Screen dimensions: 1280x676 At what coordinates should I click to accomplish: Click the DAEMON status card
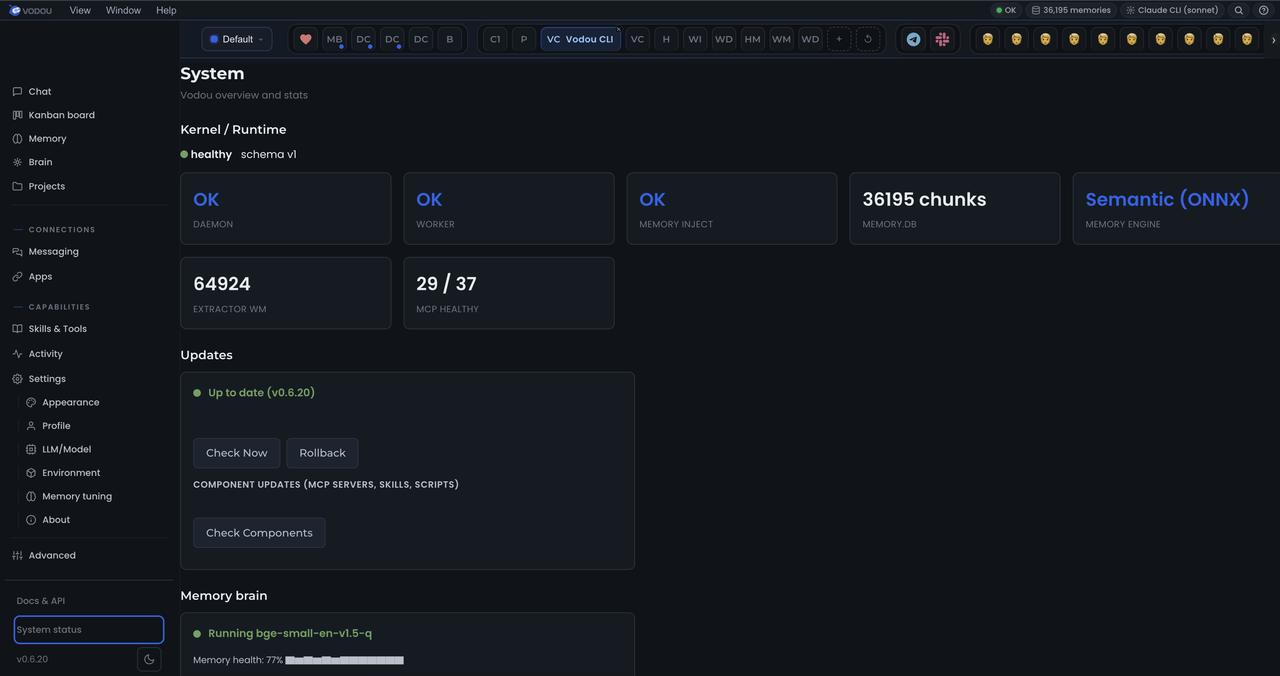click(285, 208)
